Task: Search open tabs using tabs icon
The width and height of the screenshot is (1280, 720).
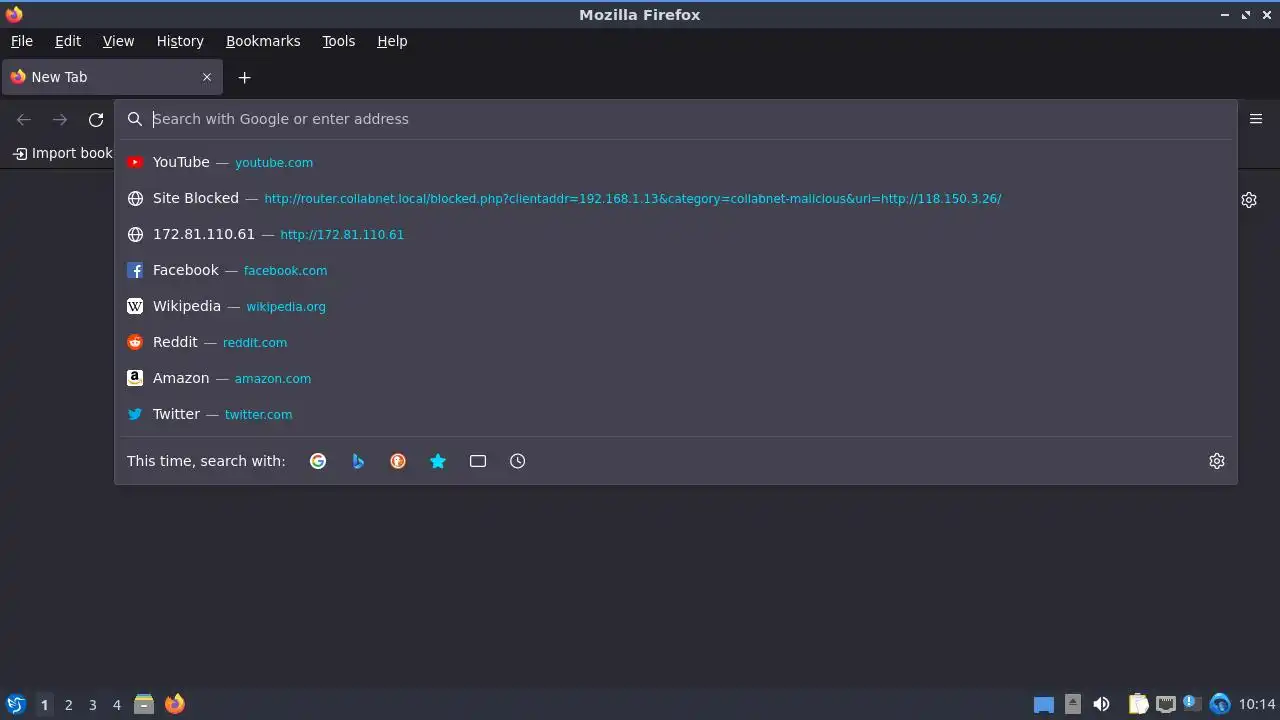Action: 478,461
